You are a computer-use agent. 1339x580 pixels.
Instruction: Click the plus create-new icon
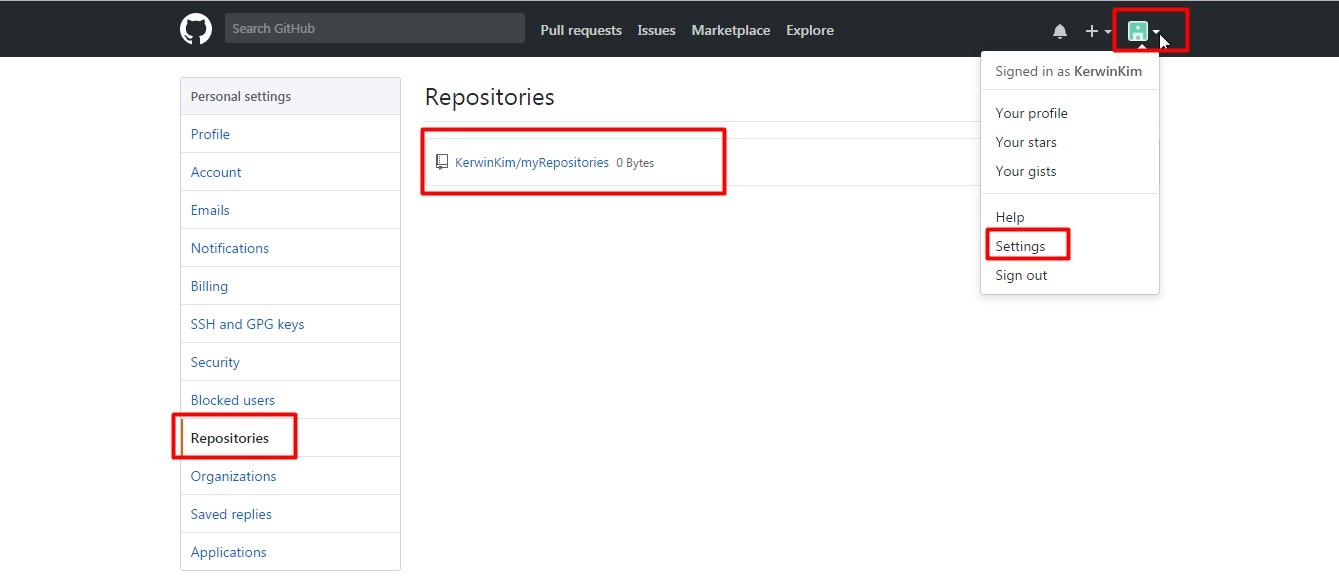[x=1091, y=31]
